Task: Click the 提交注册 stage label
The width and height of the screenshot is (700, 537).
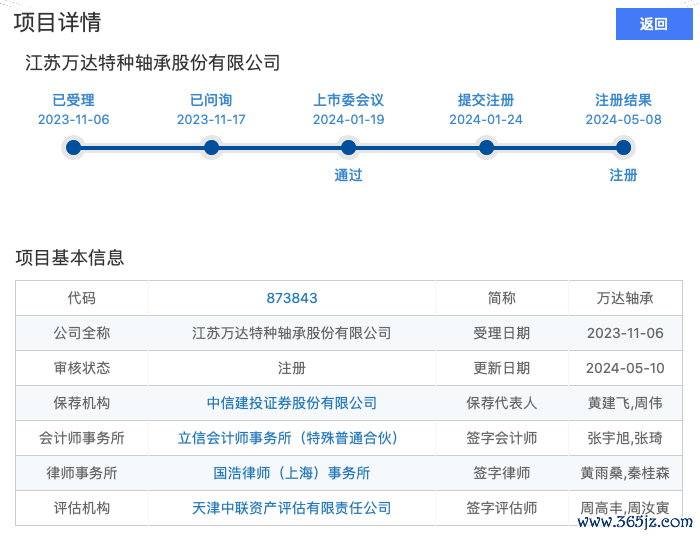Action: (486, 100)
